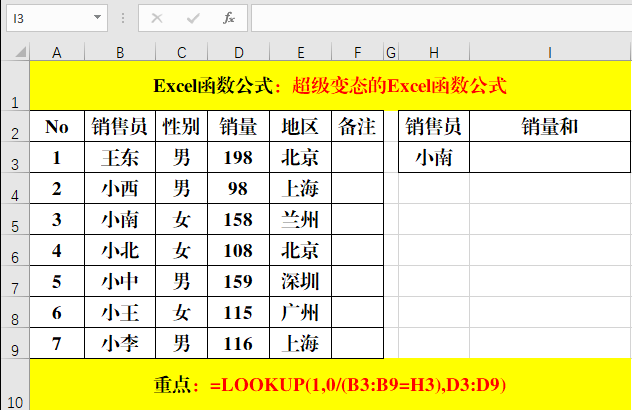Select the No cell with value 7

pos(57,343)
